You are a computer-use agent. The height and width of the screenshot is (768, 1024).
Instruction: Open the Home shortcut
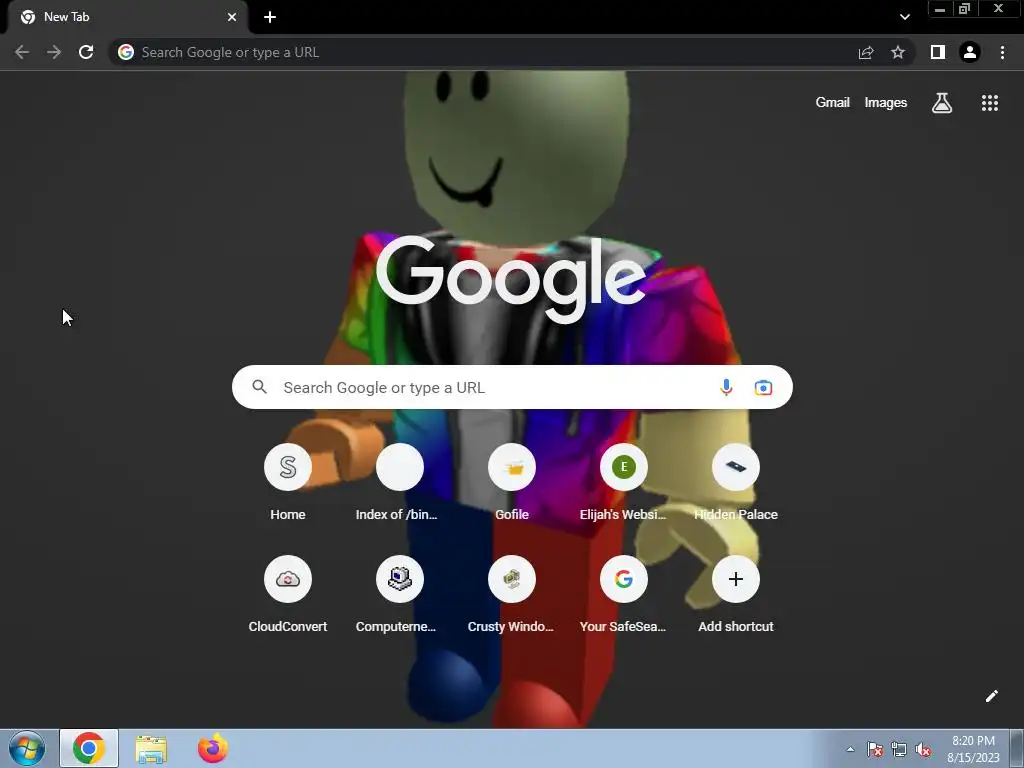(x=288, y=483)
